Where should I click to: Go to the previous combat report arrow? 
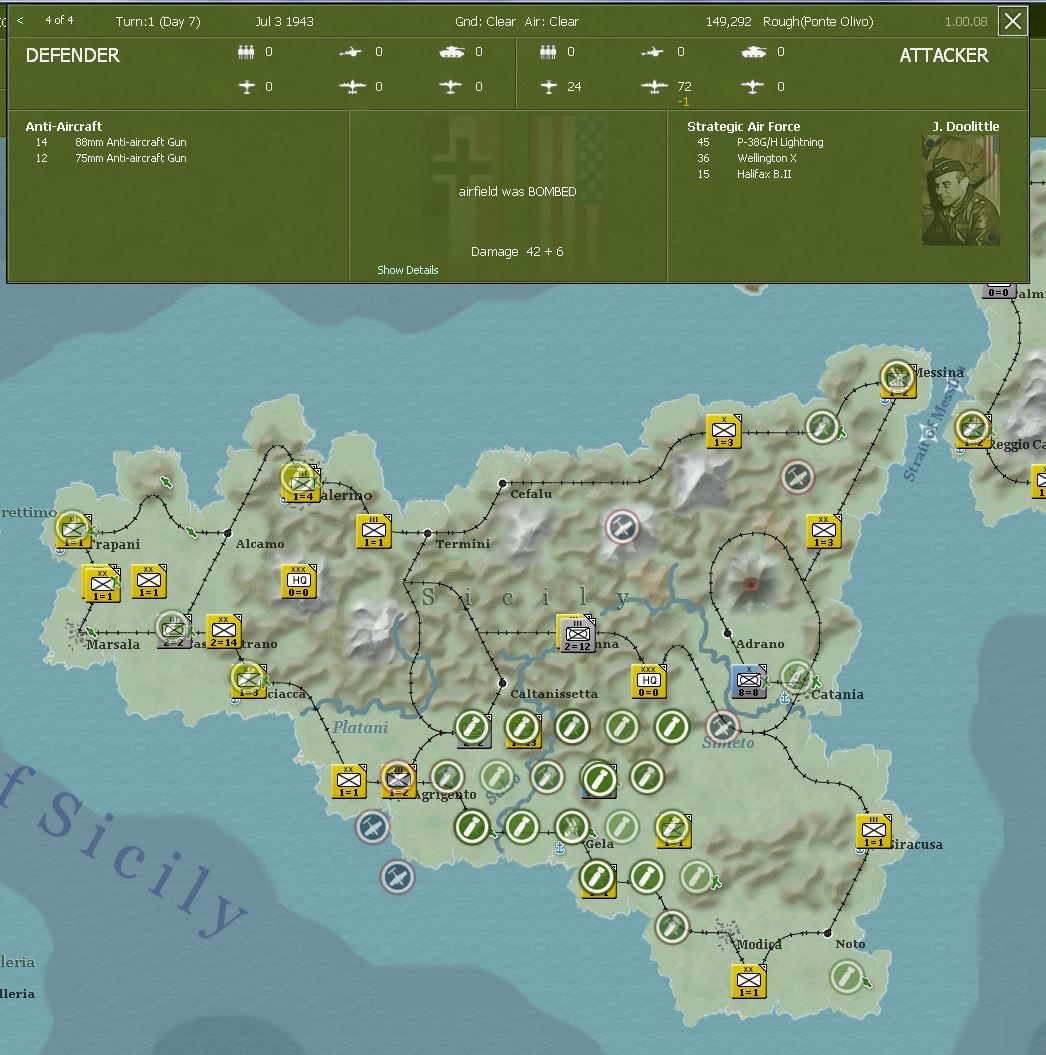click(20, 21)
